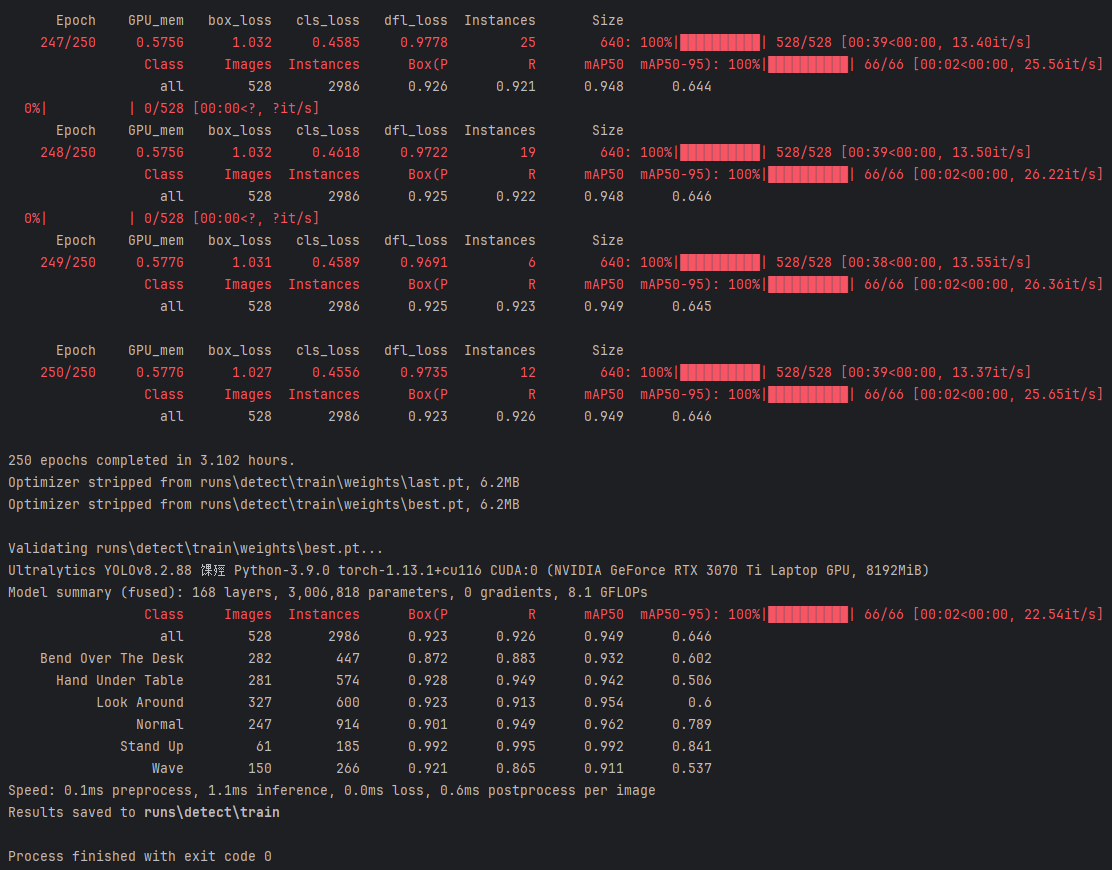The height and width of the screenshot is (870, 1112).
Task: Select cls_loss value 0.4618
Action: coord(336,152)
